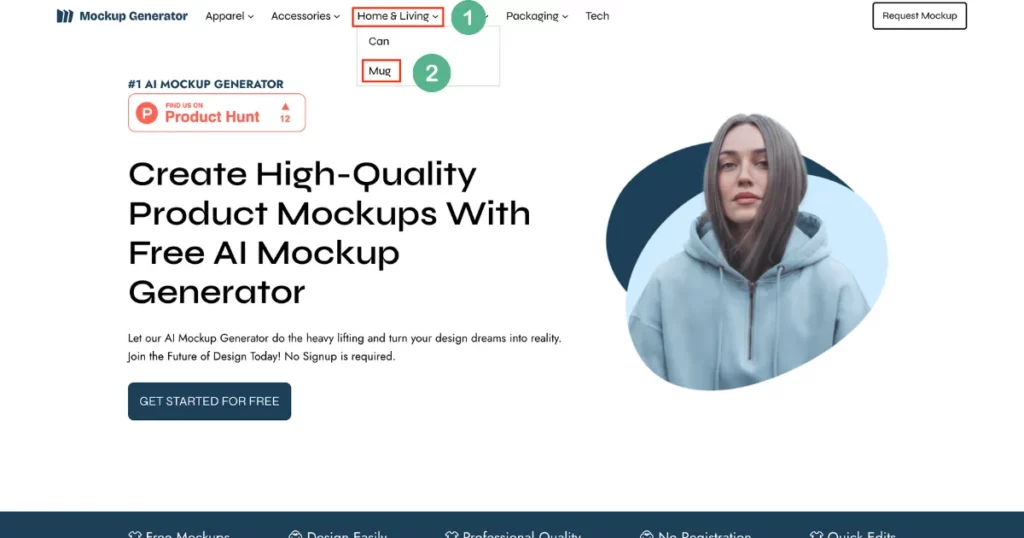Select Mug from the open submenu
This screenshot has width=1024, height=538.
pos(380,71)
